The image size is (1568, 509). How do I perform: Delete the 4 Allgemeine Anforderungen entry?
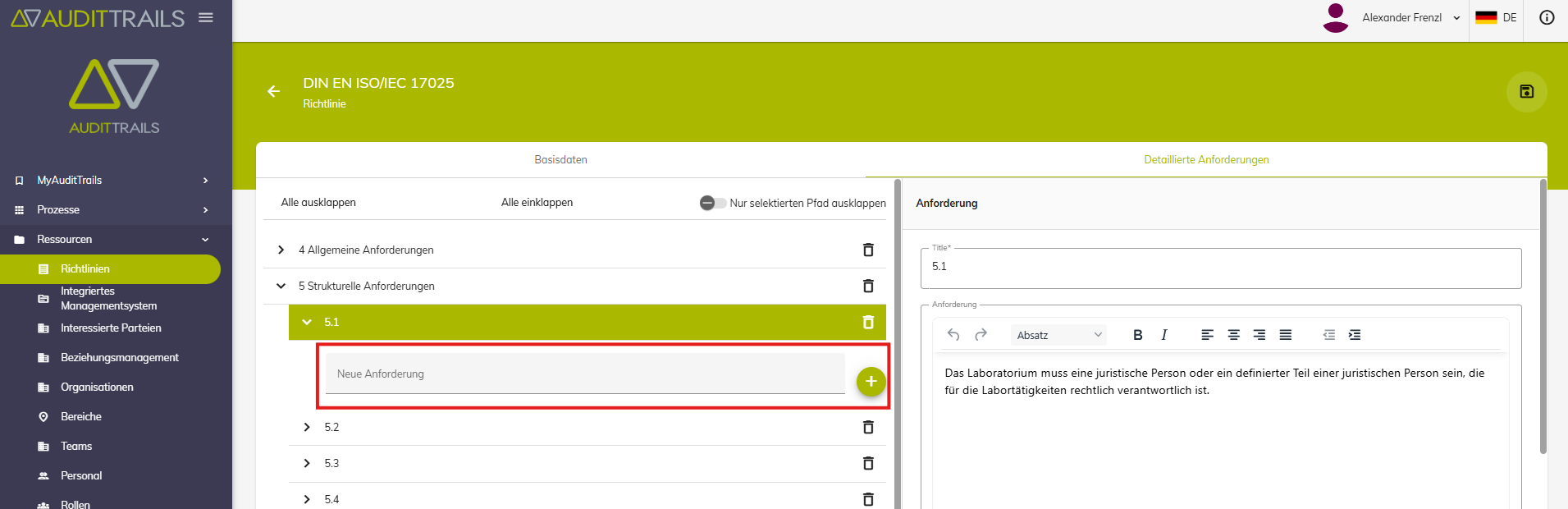coord(868,250)
